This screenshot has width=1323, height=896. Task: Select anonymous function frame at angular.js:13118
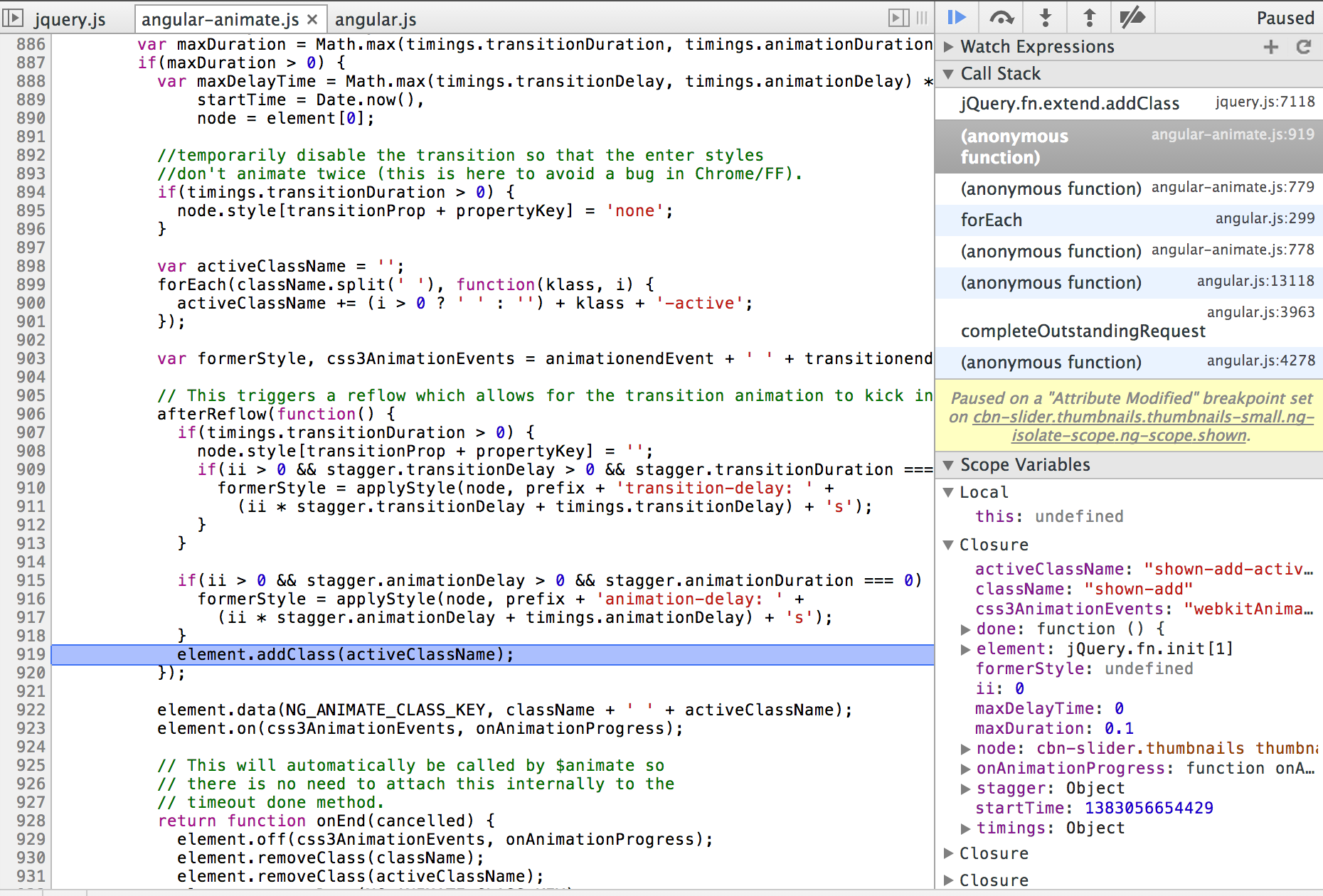[x=1129, y=283]
